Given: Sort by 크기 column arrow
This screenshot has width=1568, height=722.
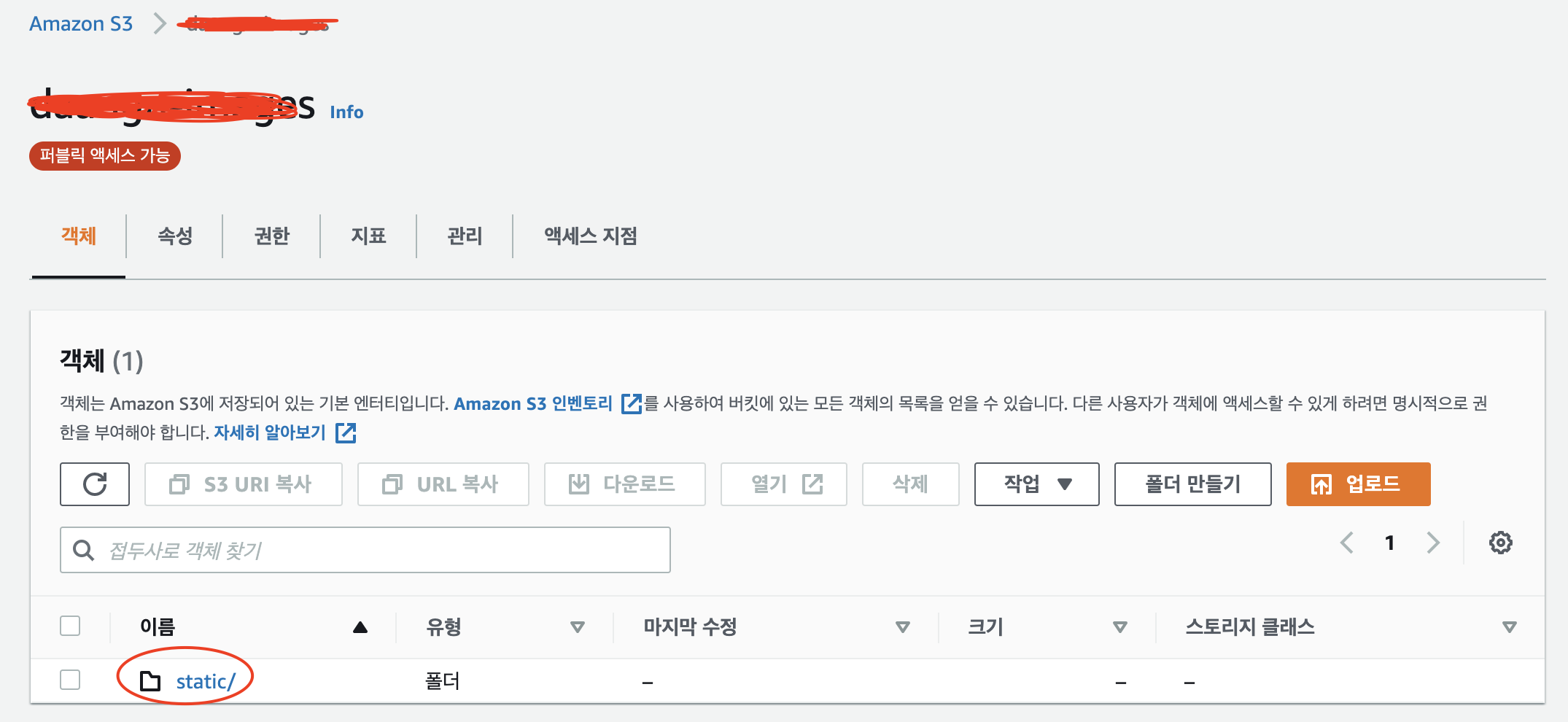Looking at the screenshot, I should click(x=1120, y=627).
